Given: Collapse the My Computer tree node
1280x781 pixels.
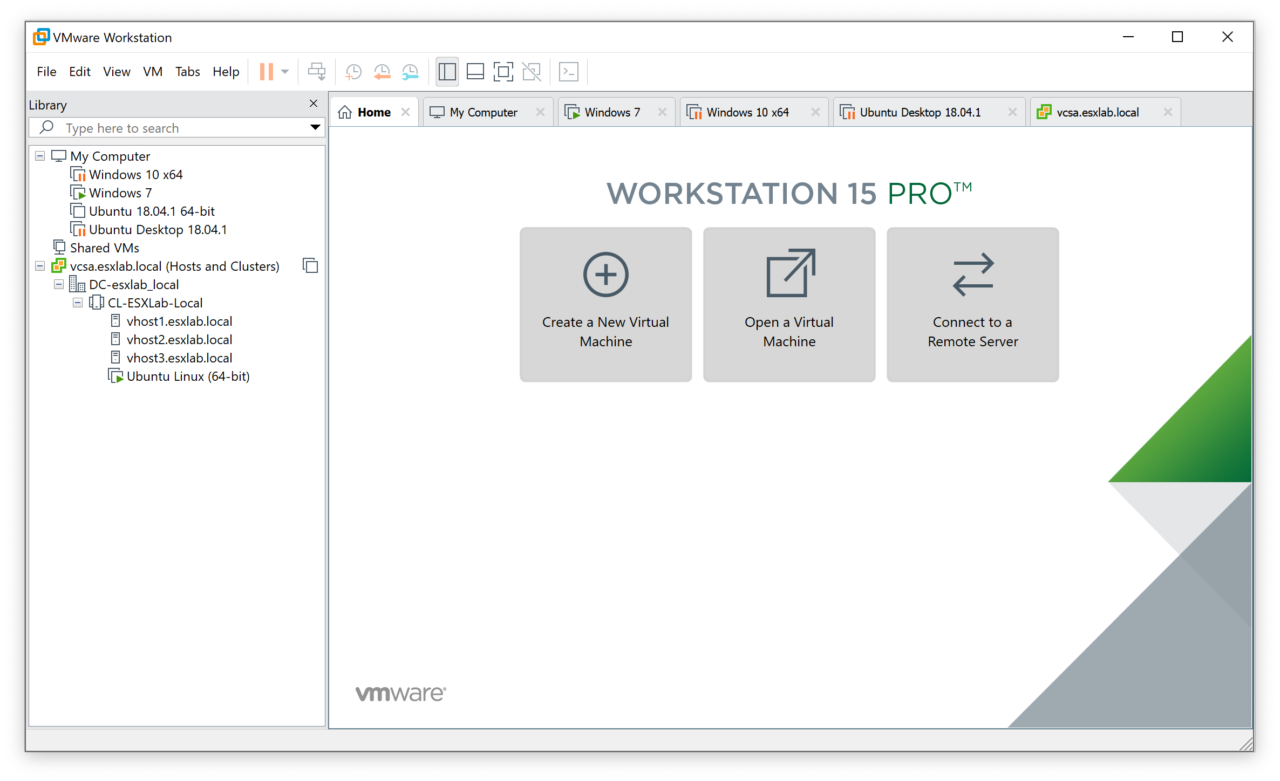Looking at the screenshot, I should pyautogui.click(x=40, y=156).
